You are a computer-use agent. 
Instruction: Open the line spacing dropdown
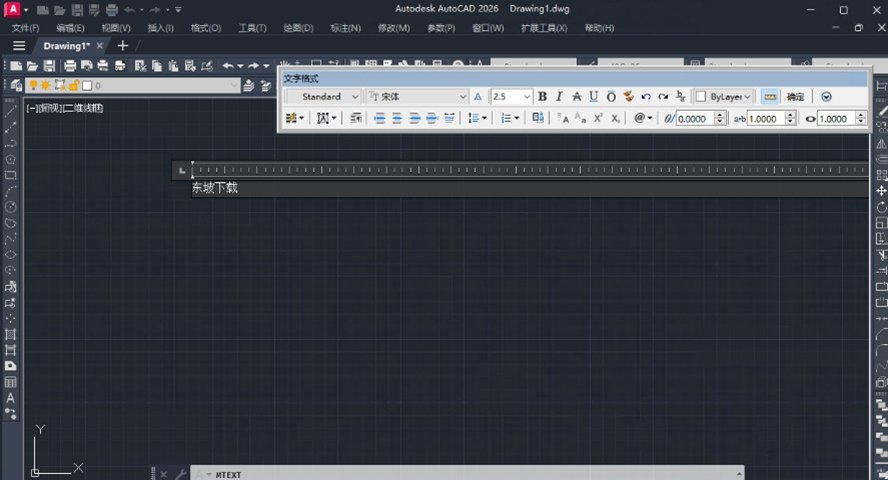pos(477,118)
